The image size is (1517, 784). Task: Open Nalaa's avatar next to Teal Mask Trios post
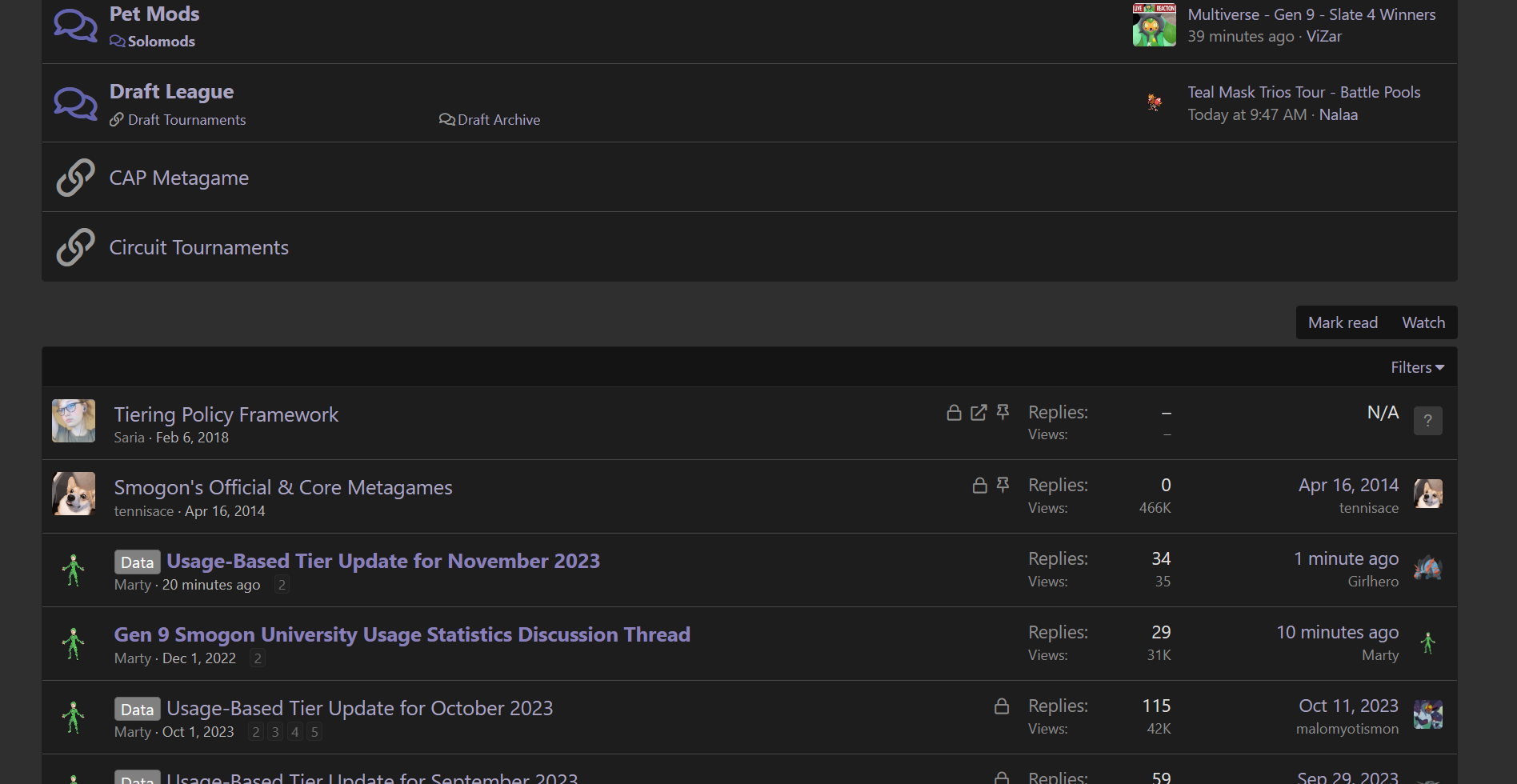pyautogui.click(x=1154, y=102)
